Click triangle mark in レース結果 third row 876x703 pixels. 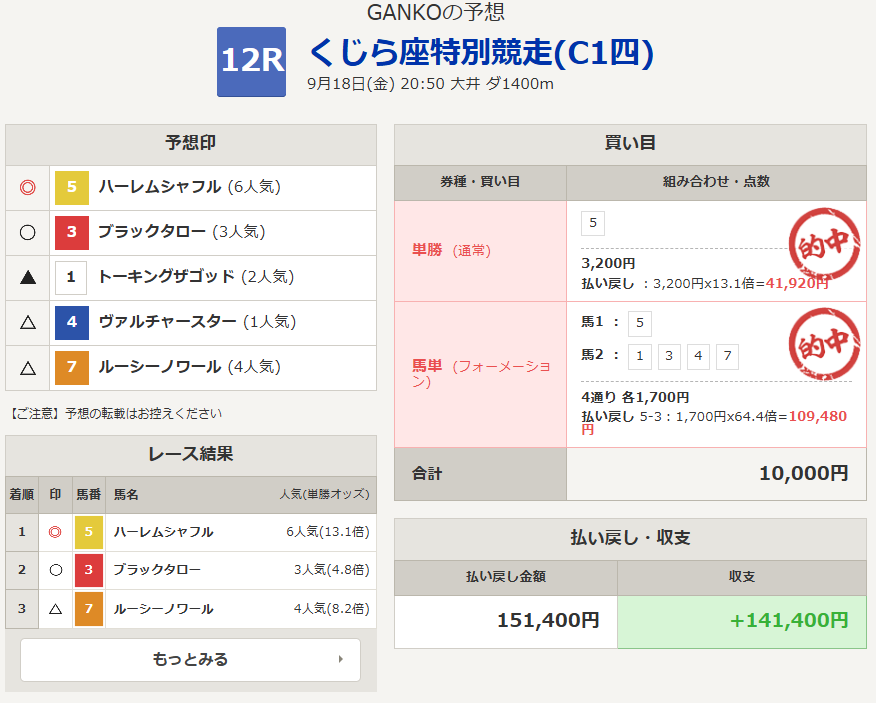click(55, 609)
